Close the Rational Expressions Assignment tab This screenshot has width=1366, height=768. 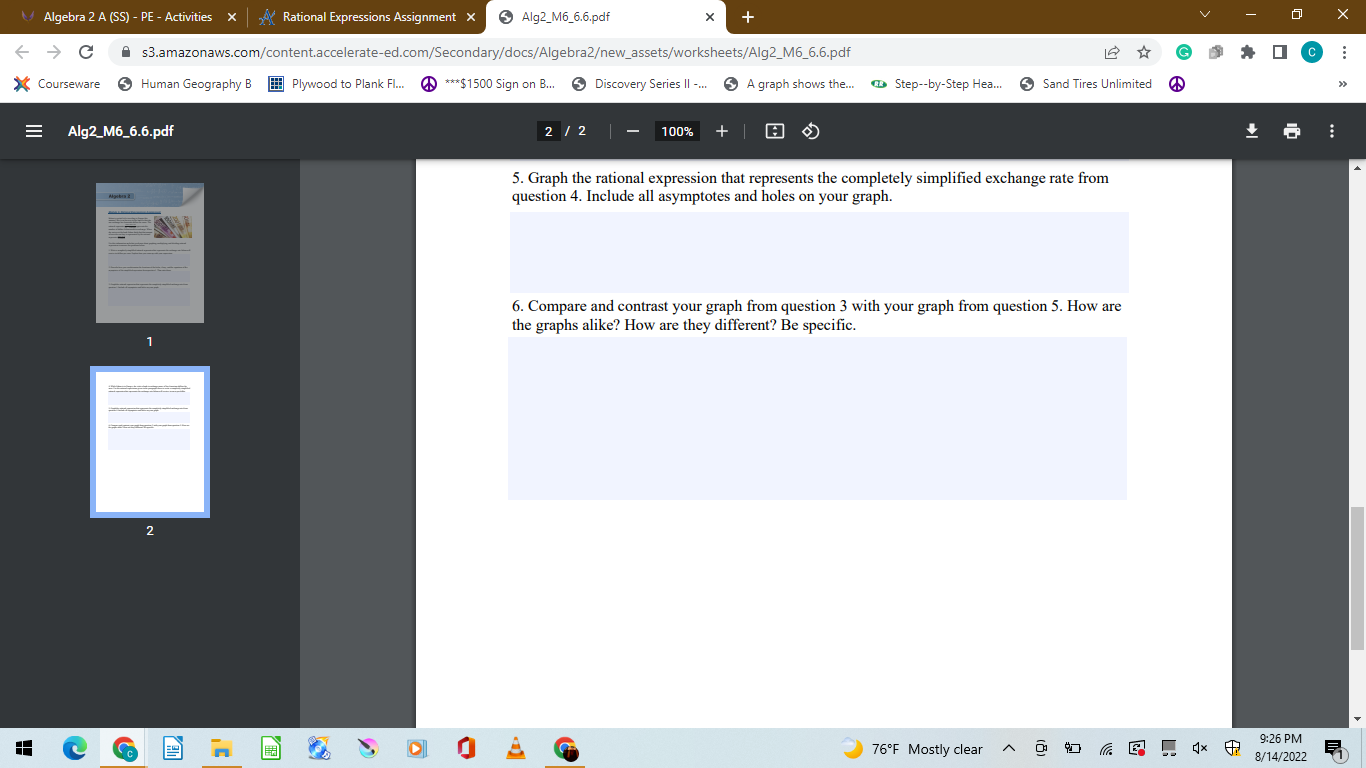(x=471, y=17)
